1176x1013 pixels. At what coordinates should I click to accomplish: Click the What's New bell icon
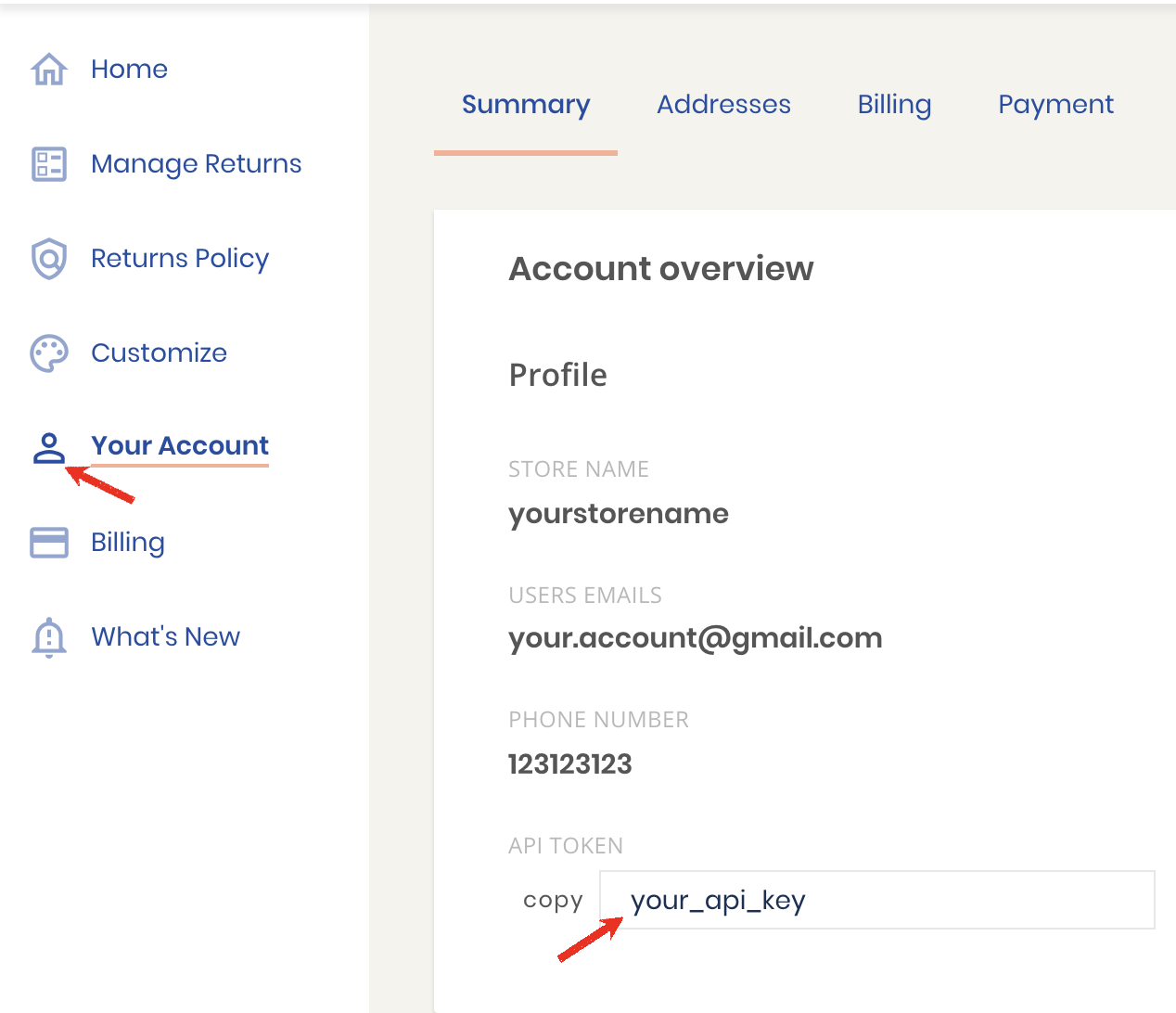coord(49,637)
